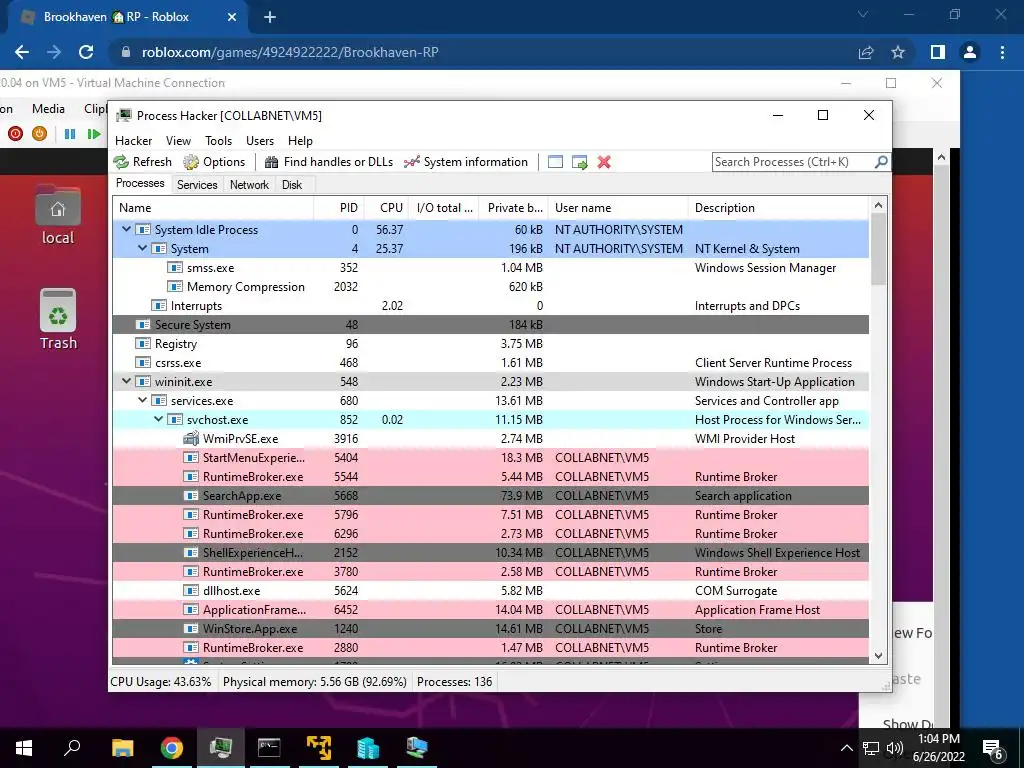The image size is (1024, 768).
Task: Click the green Reset VM play icon
Action: click(93, 134)
